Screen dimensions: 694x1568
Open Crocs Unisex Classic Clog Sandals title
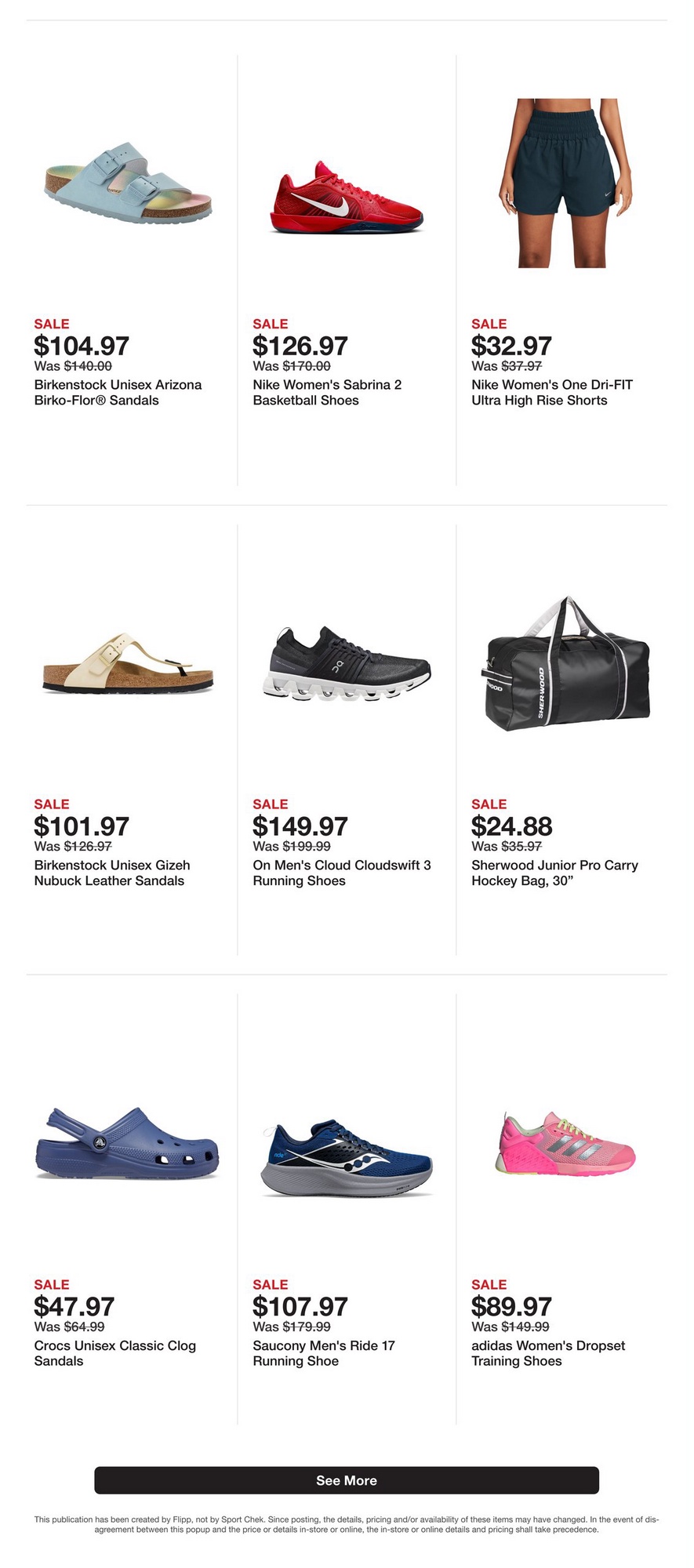coord(114,1353)
